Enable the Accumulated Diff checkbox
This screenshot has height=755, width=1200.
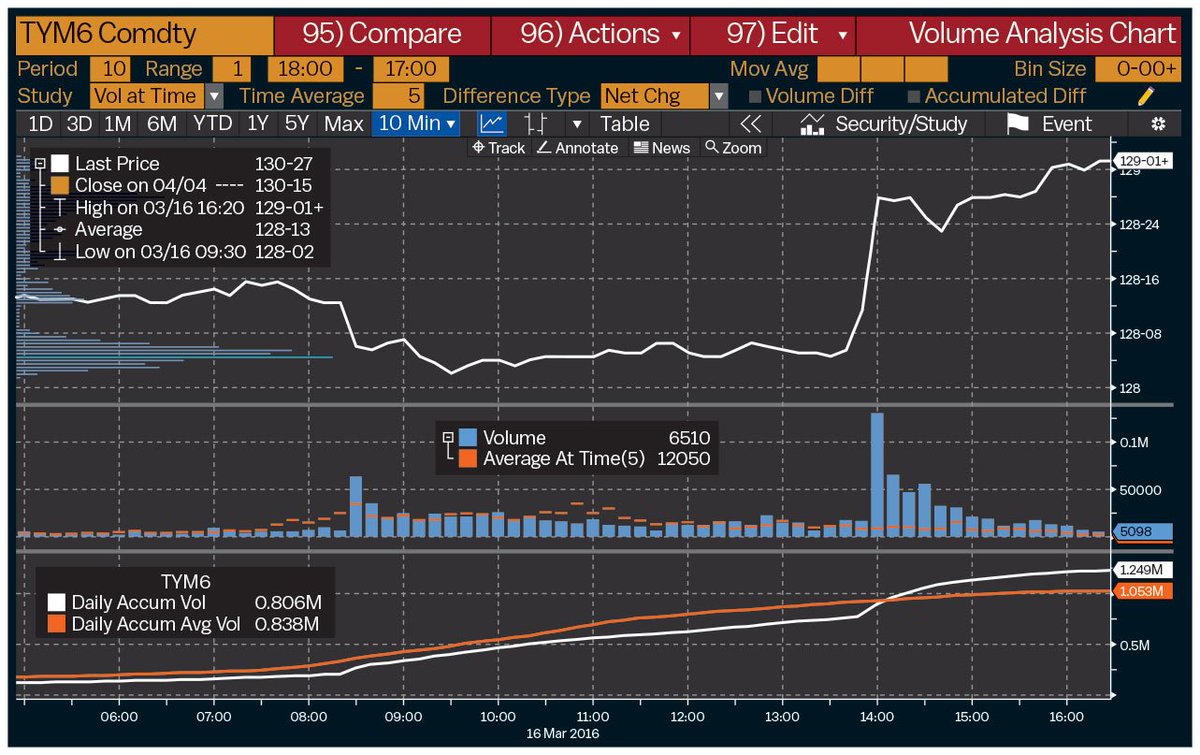914,97
